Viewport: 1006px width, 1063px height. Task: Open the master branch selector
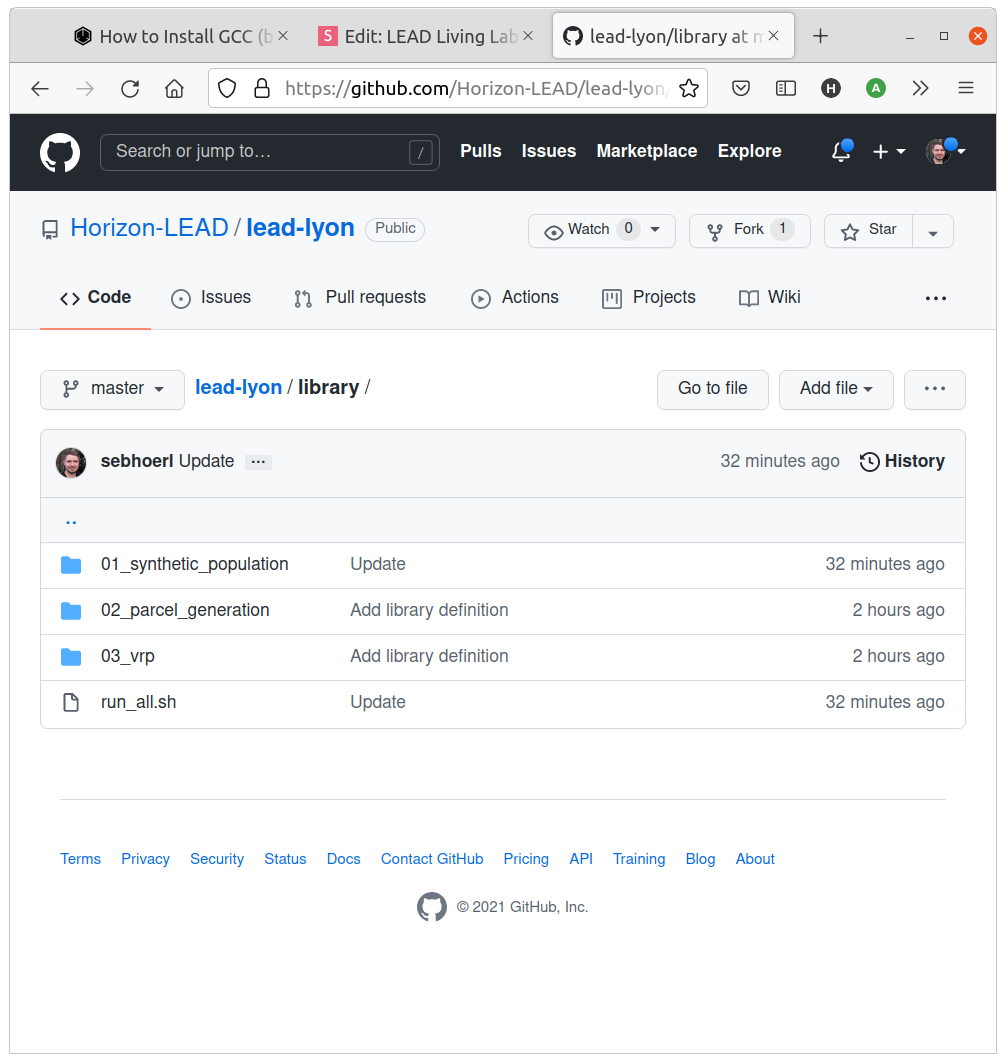tap(113, 389)
